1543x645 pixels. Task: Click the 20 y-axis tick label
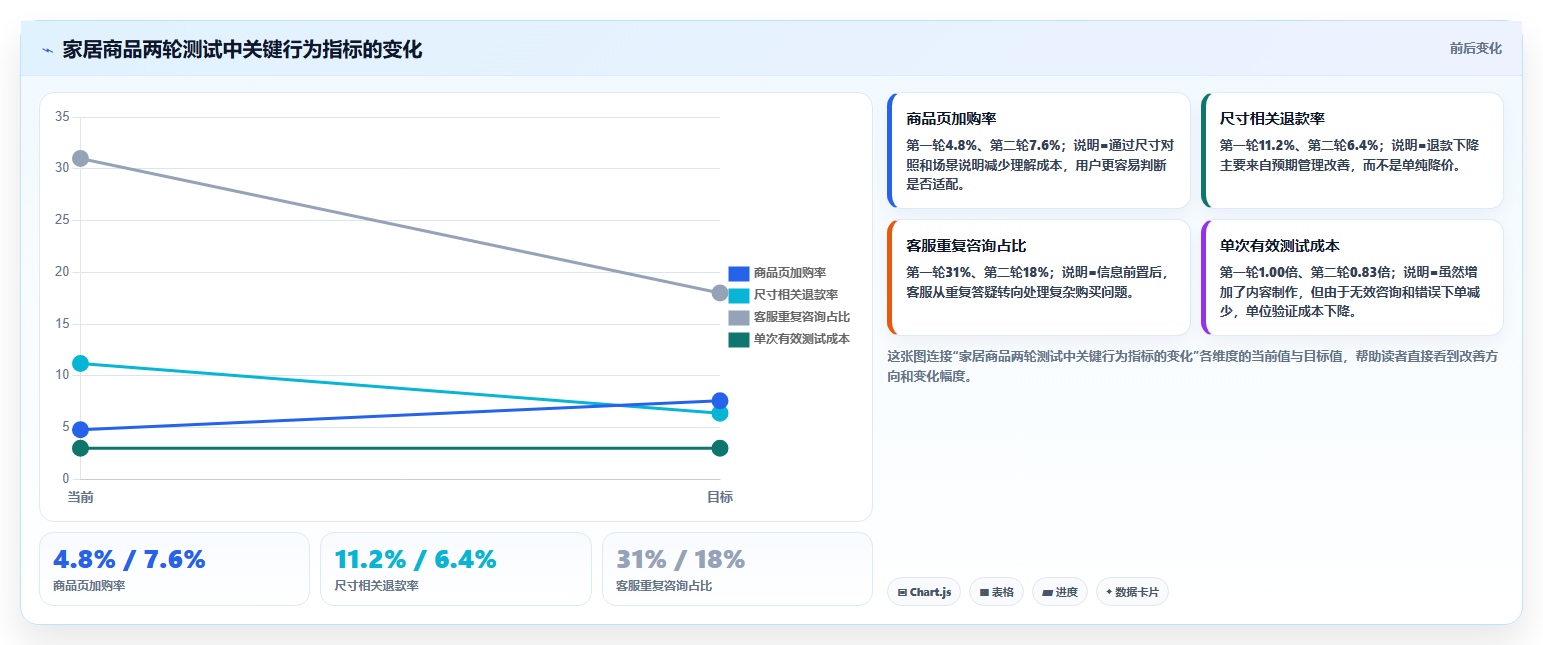(x=62, y=272)
